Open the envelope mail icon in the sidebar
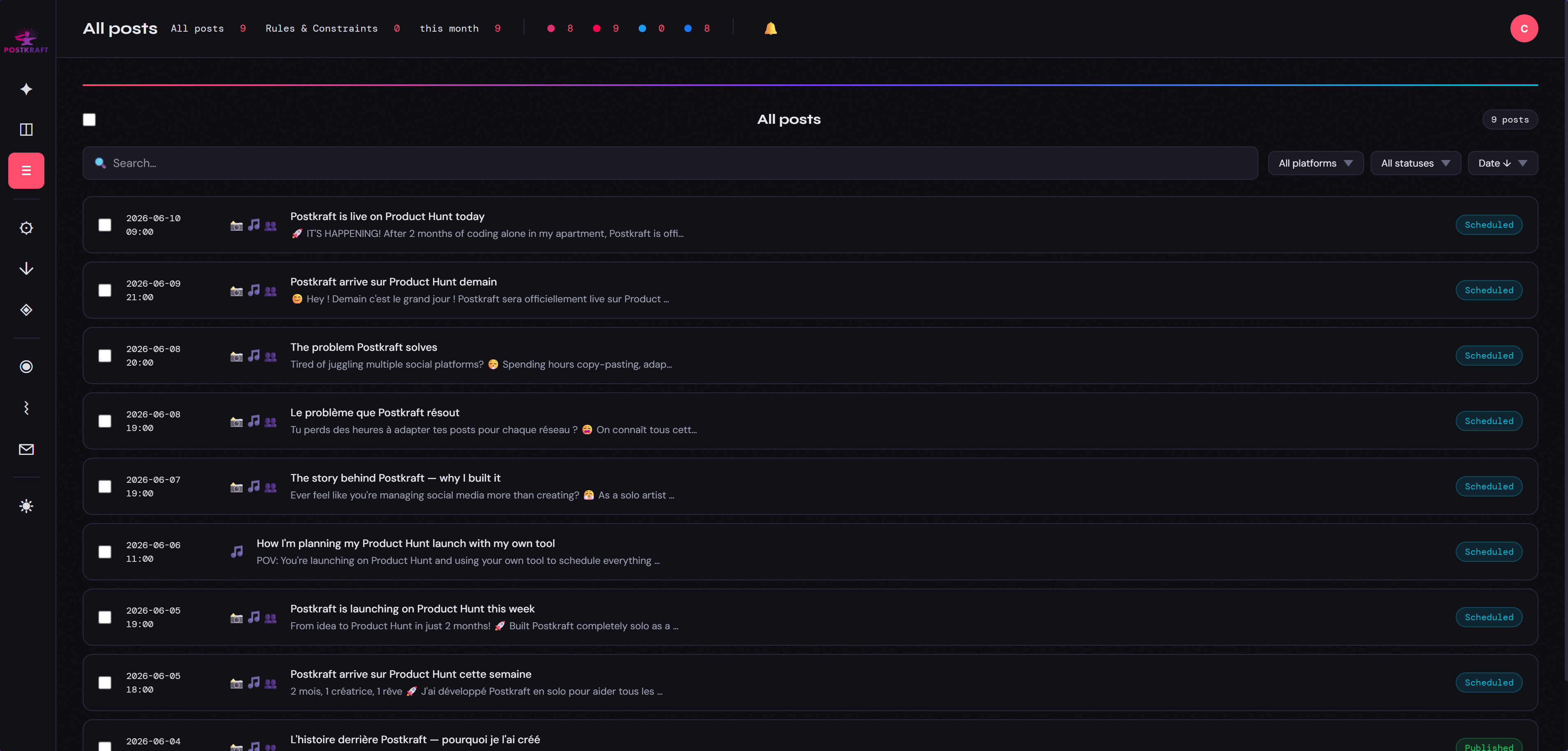Viewport: 1568px width, 751px height. (26, 449)
